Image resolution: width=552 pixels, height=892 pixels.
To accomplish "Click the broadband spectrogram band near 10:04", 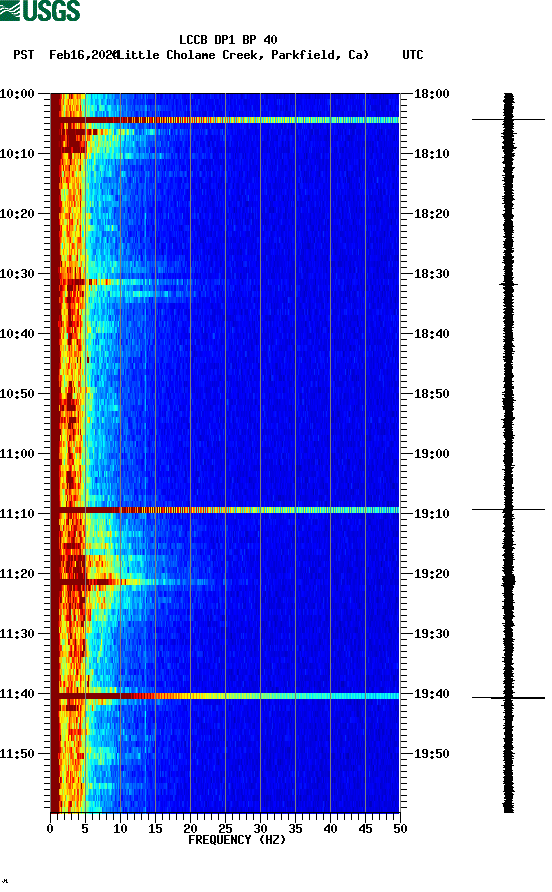I will point(225,120).
